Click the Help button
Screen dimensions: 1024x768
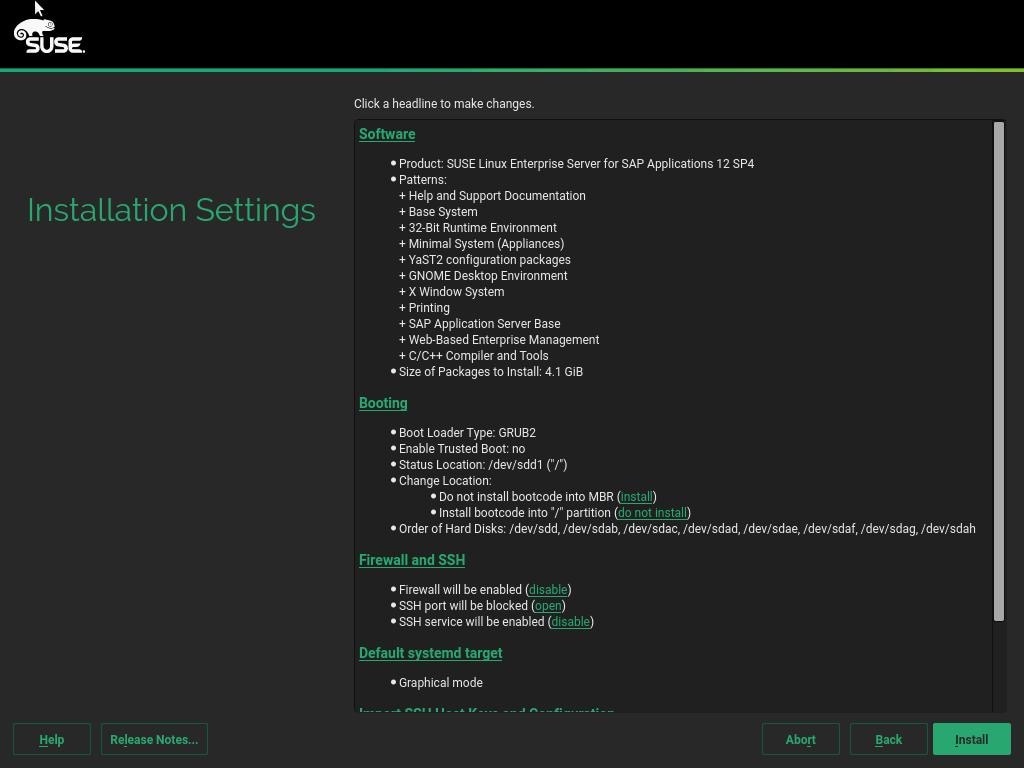(x=52, y=739)
